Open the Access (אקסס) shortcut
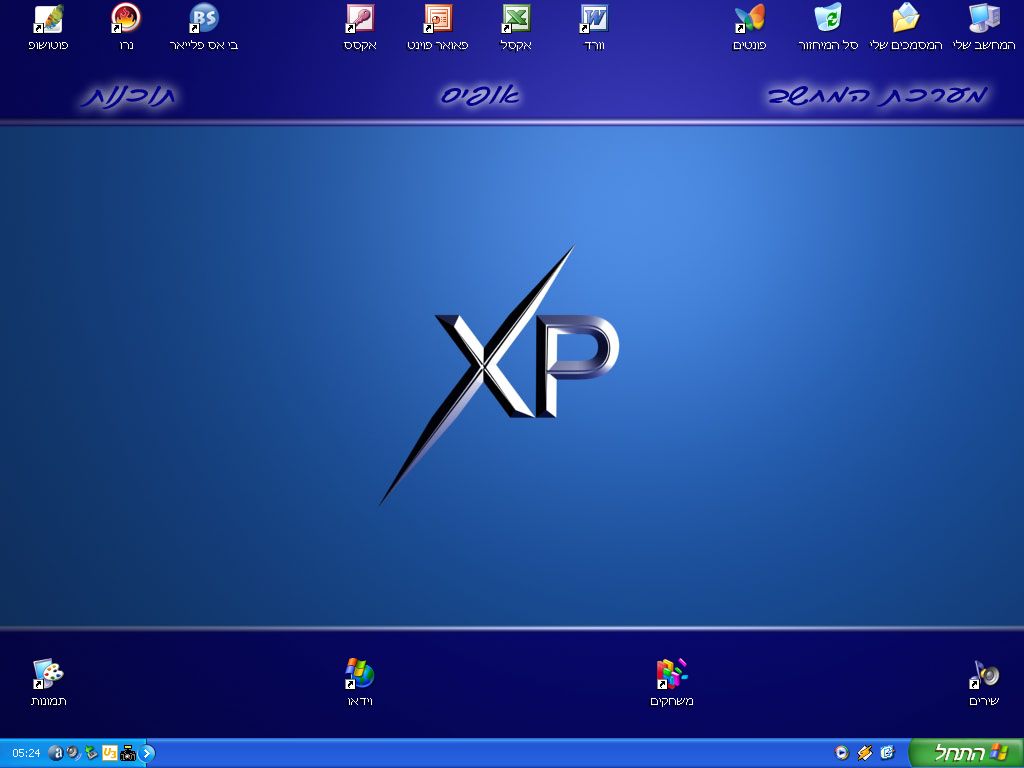1024x768 pixels. (360, 27)
